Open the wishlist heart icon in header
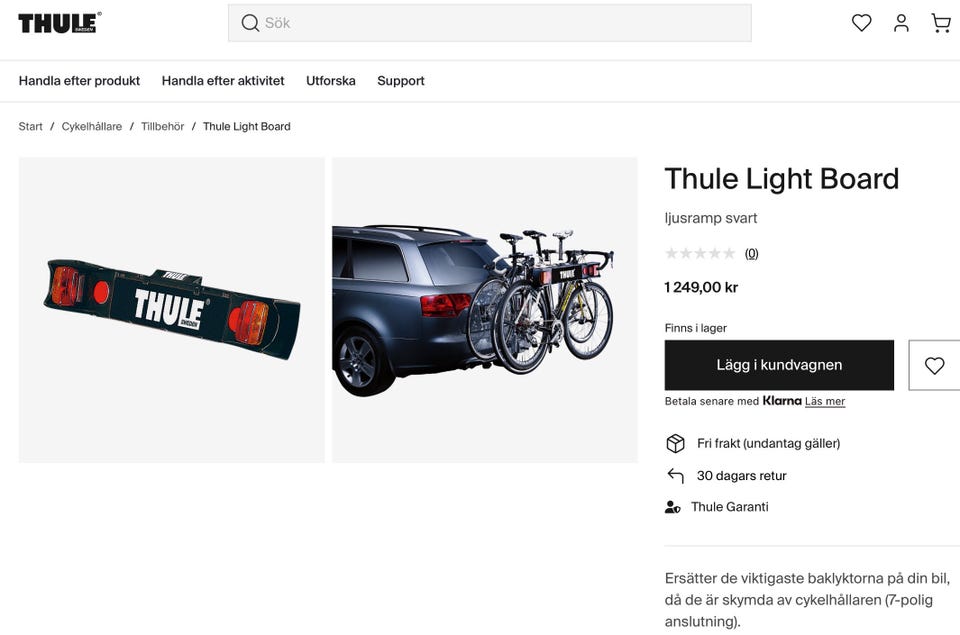Screen dimensions: 960x635 click(x=861, y=23)
